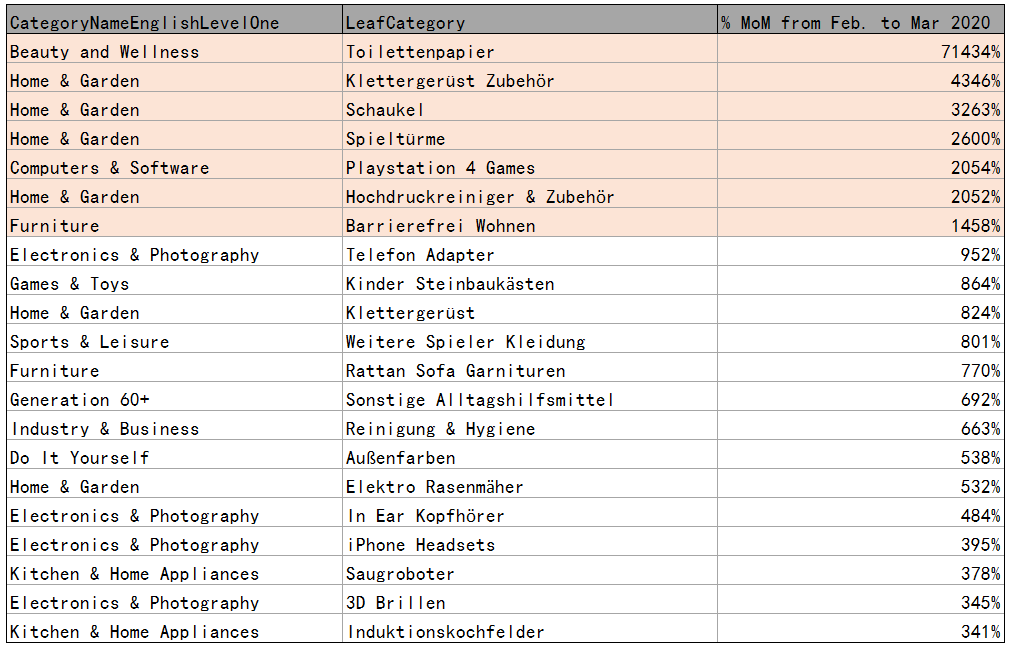Click the Klettergerüst Zubehör cell
The width and height of the screenshot is (1013, 652).
[450, 81]
